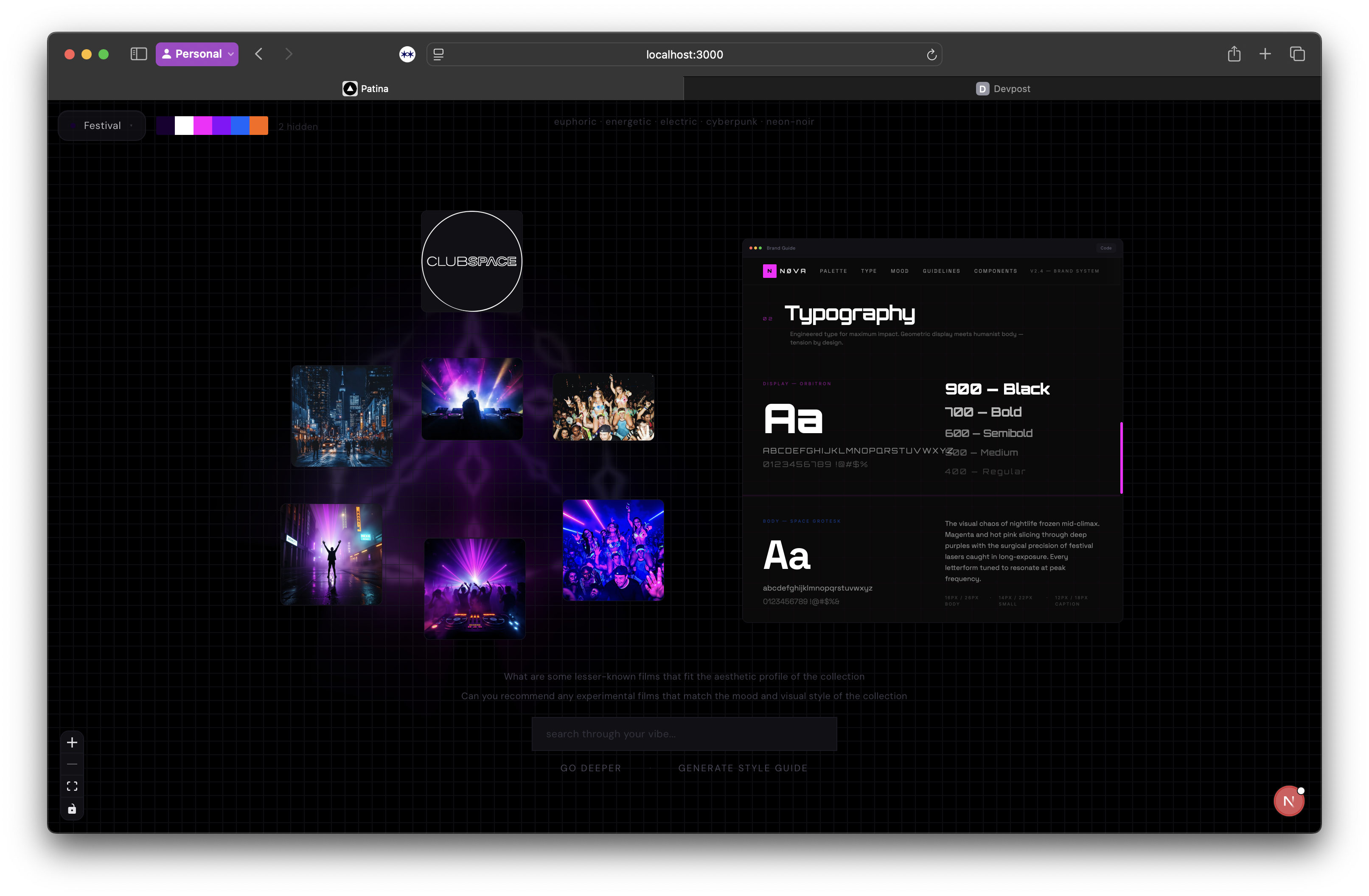Image resolution: width=1369 pixels, height=896 pixels.
Task: Click the Go Deeper button
Action: 591,768
